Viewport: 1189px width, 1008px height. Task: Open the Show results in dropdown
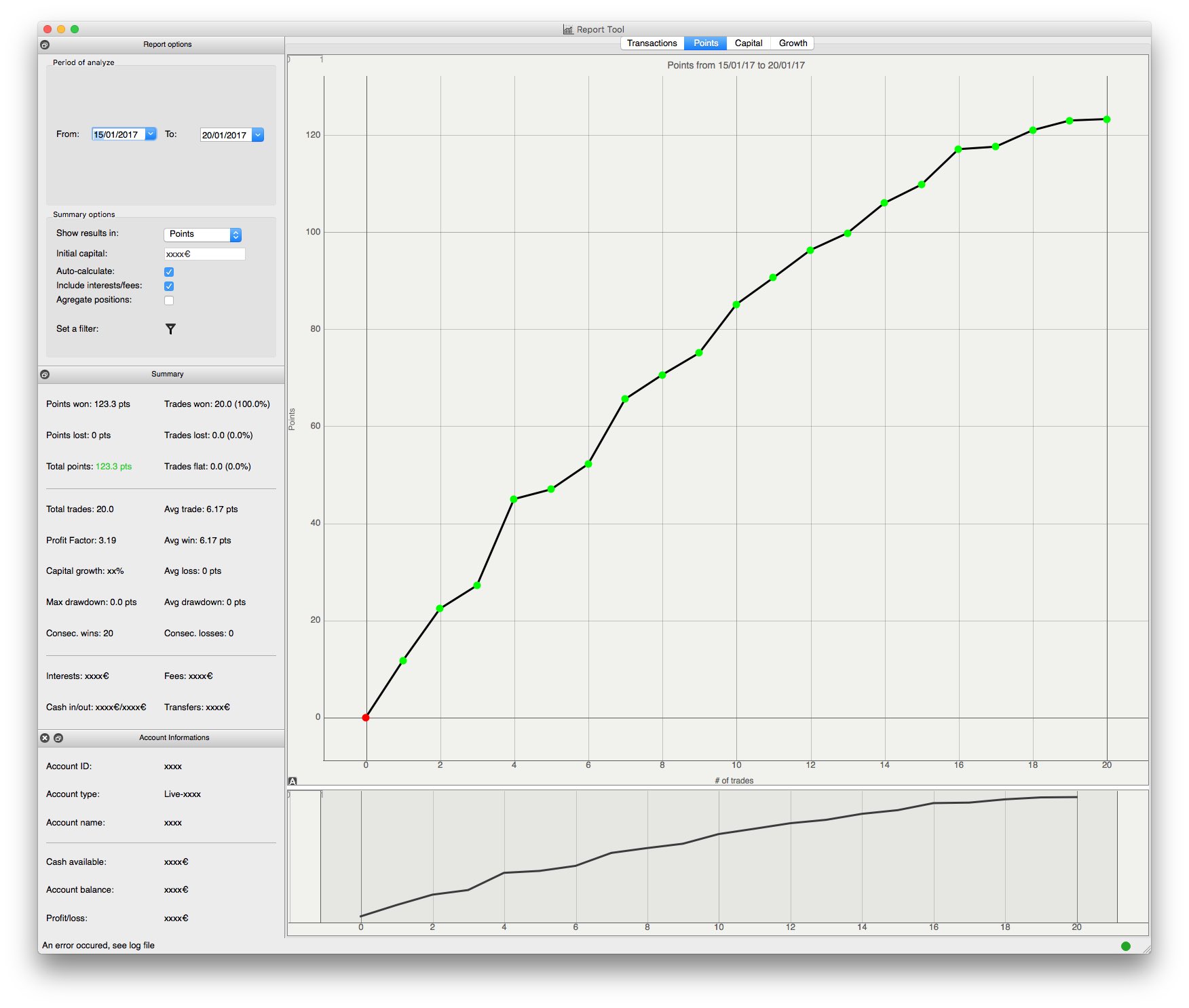point(202,235)
